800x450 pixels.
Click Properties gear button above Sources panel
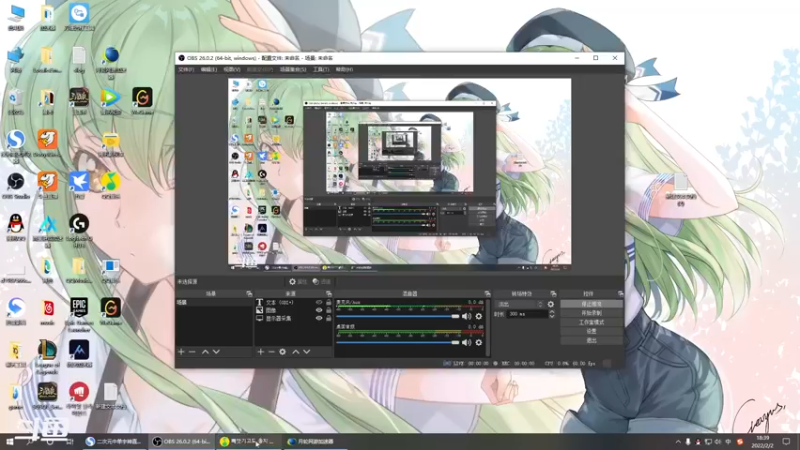(x=297, y=282)
